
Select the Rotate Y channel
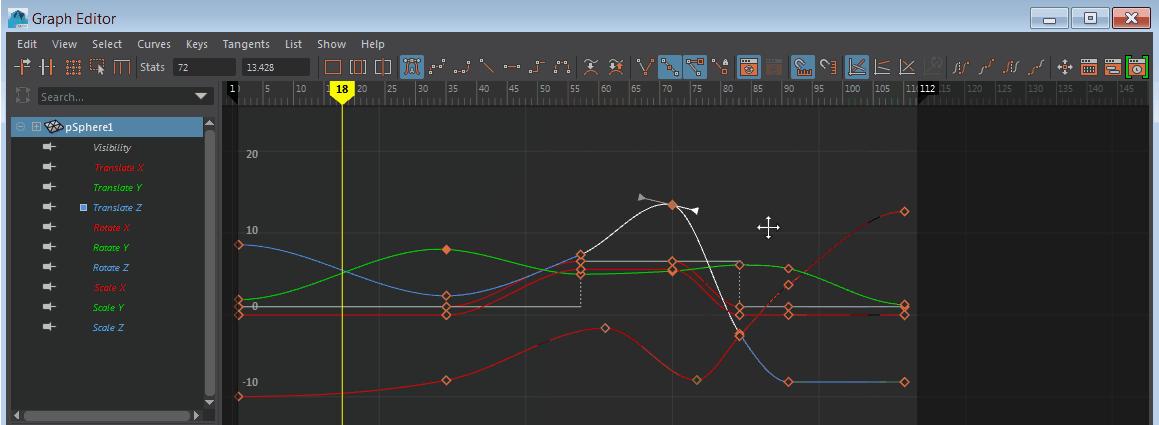coord(111,248)
